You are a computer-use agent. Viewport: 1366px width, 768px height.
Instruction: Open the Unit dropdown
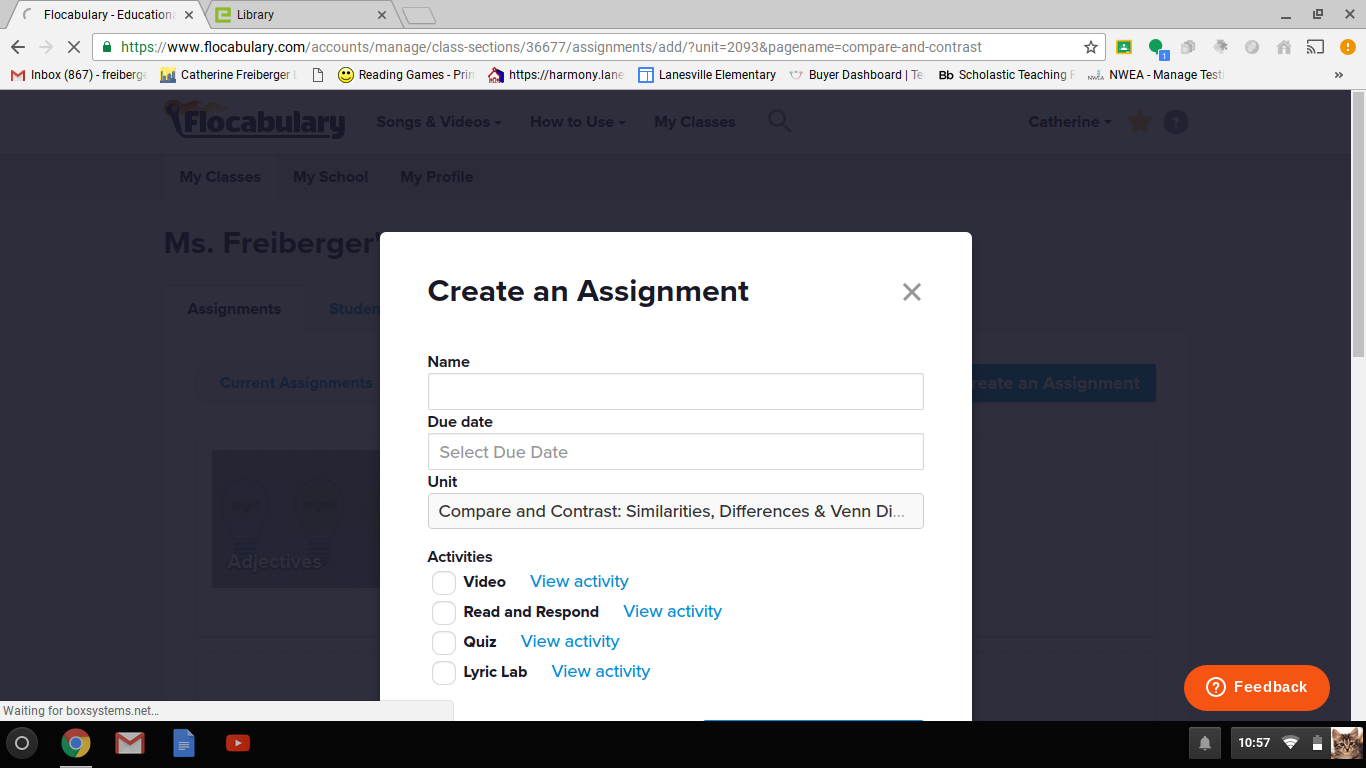click(x=675, y=511)
